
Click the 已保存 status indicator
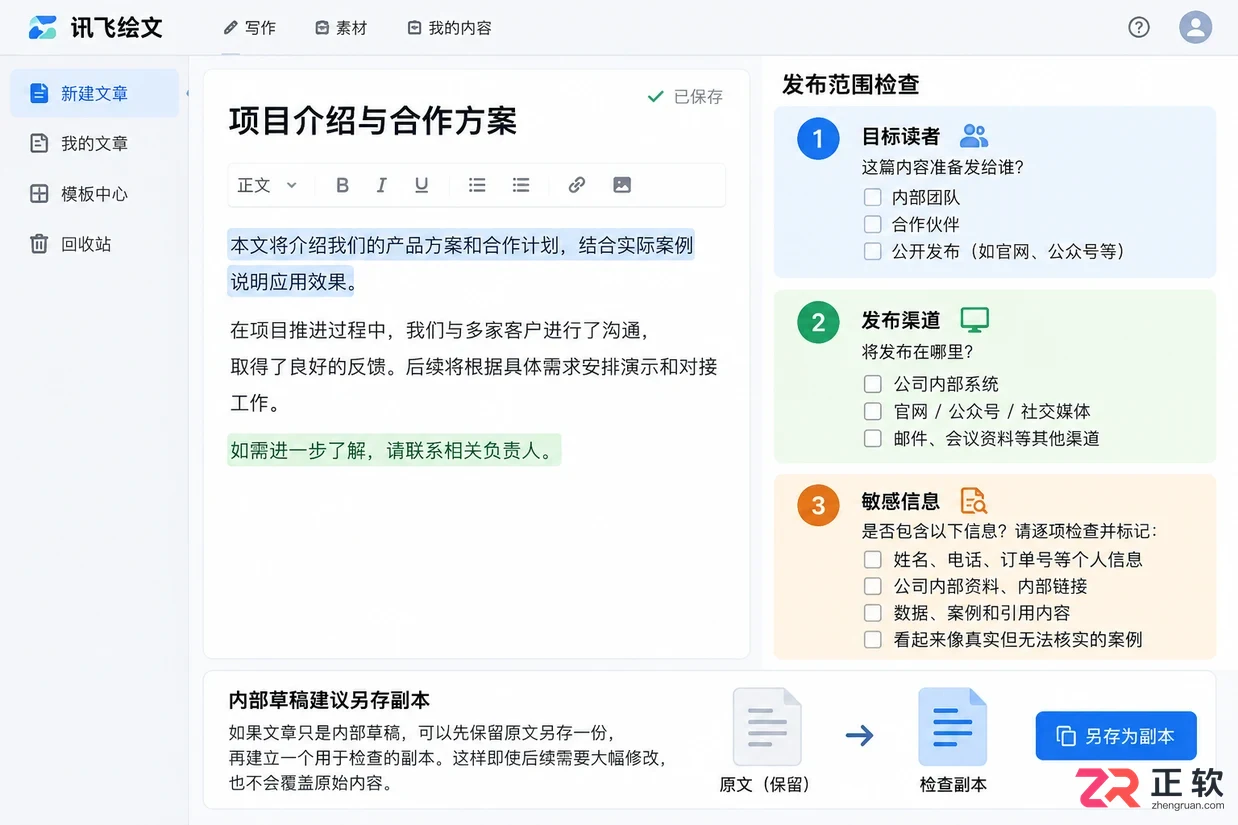coord(685,97)
